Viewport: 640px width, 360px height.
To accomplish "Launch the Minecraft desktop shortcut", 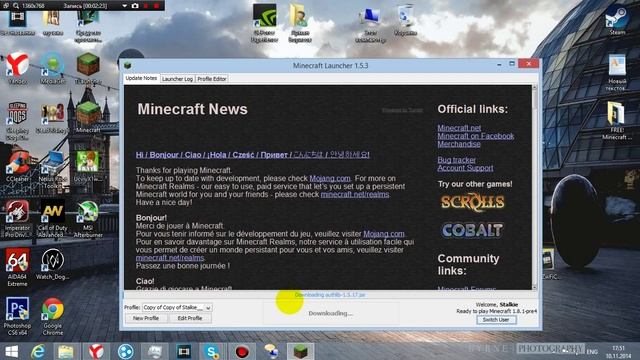I will [88, 116].
